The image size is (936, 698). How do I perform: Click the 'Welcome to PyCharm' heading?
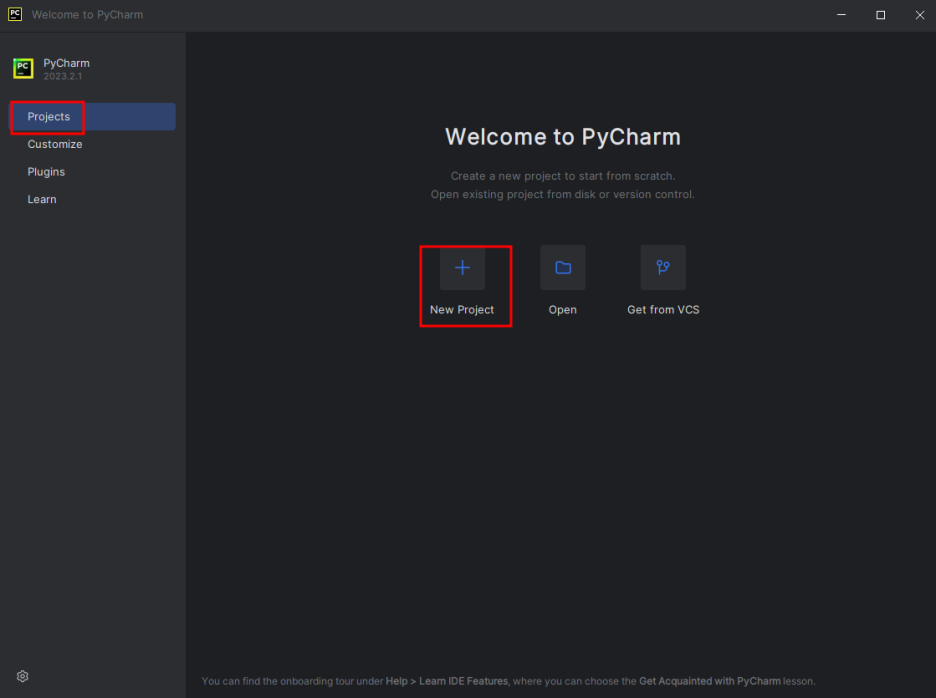tap(562, 137)
